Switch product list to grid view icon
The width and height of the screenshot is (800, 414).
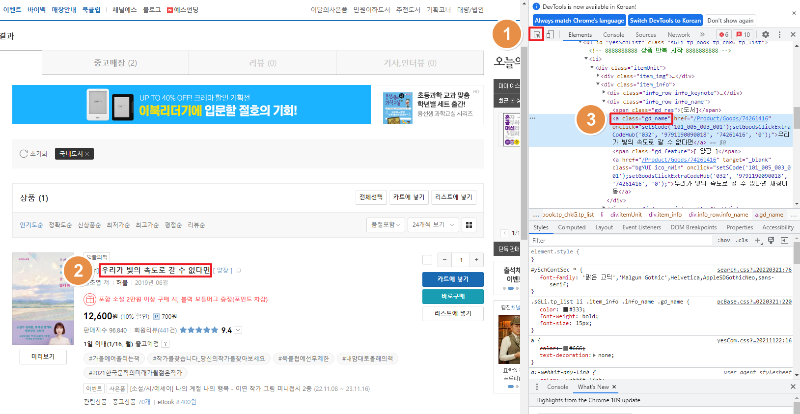click(x=469, y=225)
